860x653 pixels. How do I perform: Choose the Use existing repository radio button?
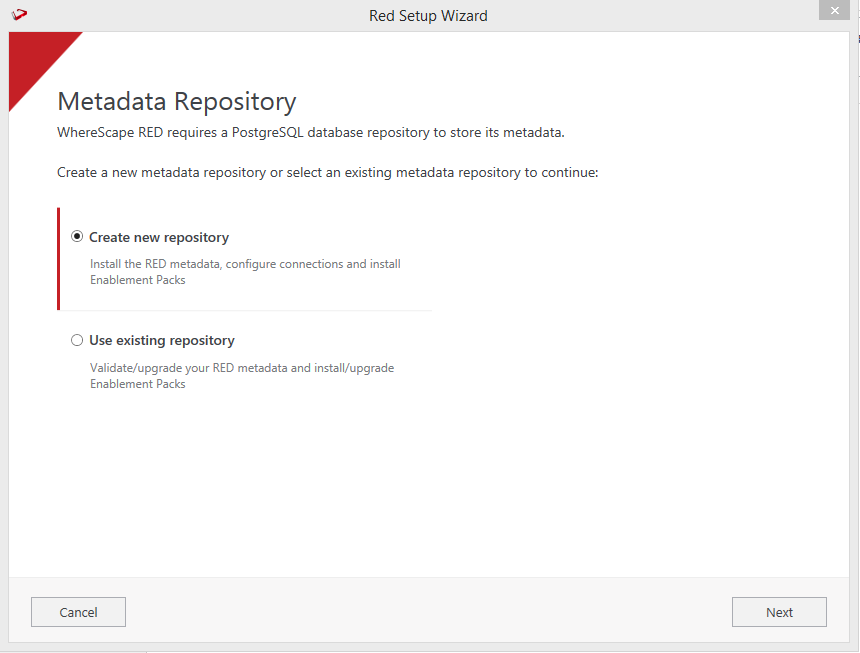click(x=77, y=340)
